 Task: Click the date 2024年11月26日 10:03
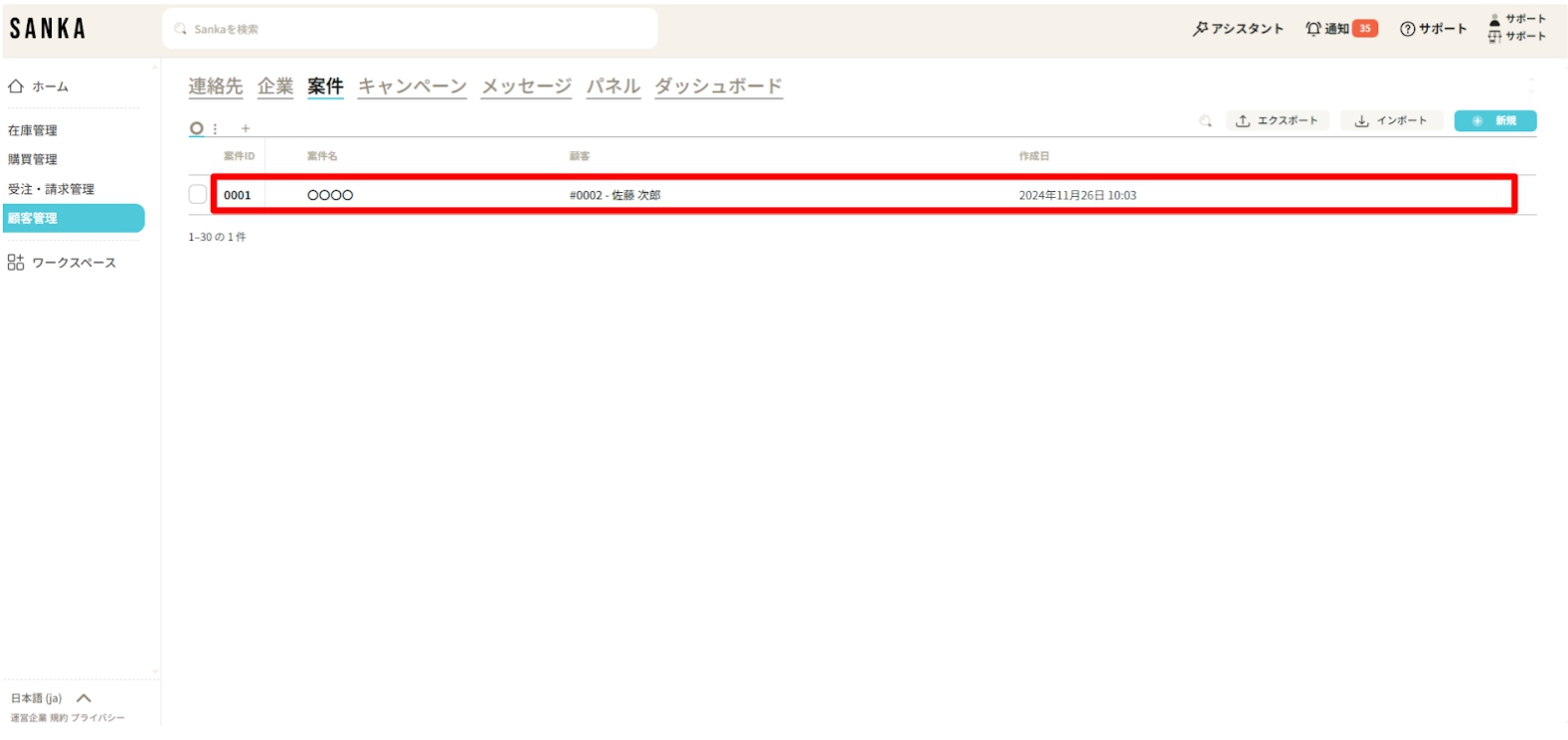coord(1078,195)
